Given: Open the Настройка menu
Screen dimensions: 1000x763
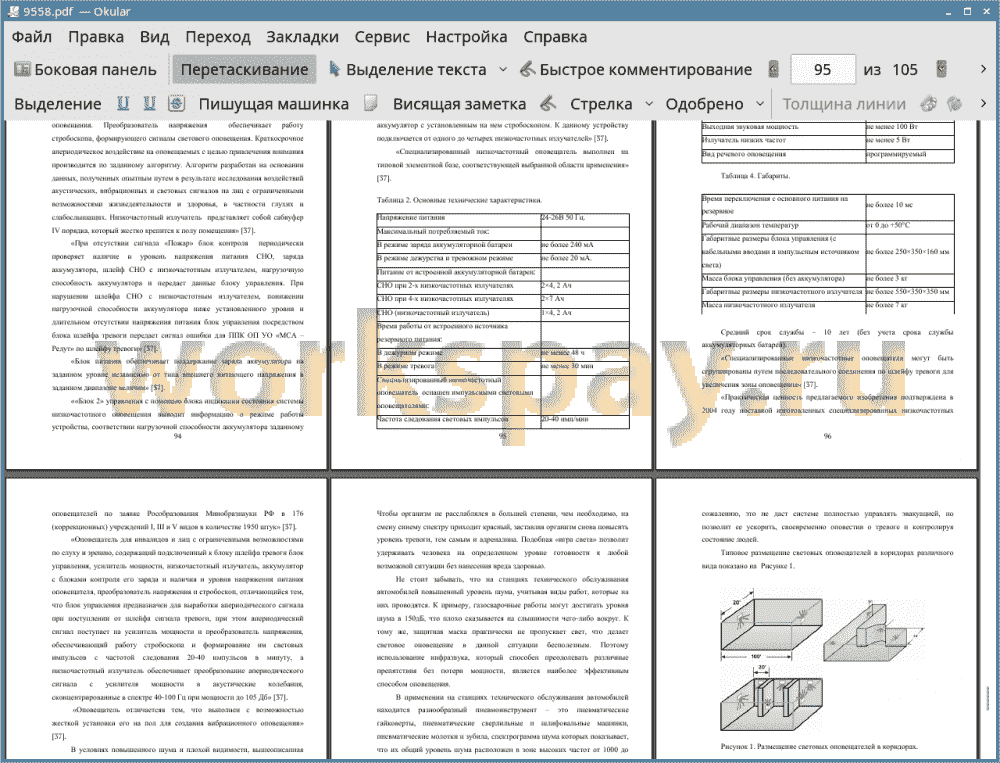Looking at the screenshot, I should [466, 37].
